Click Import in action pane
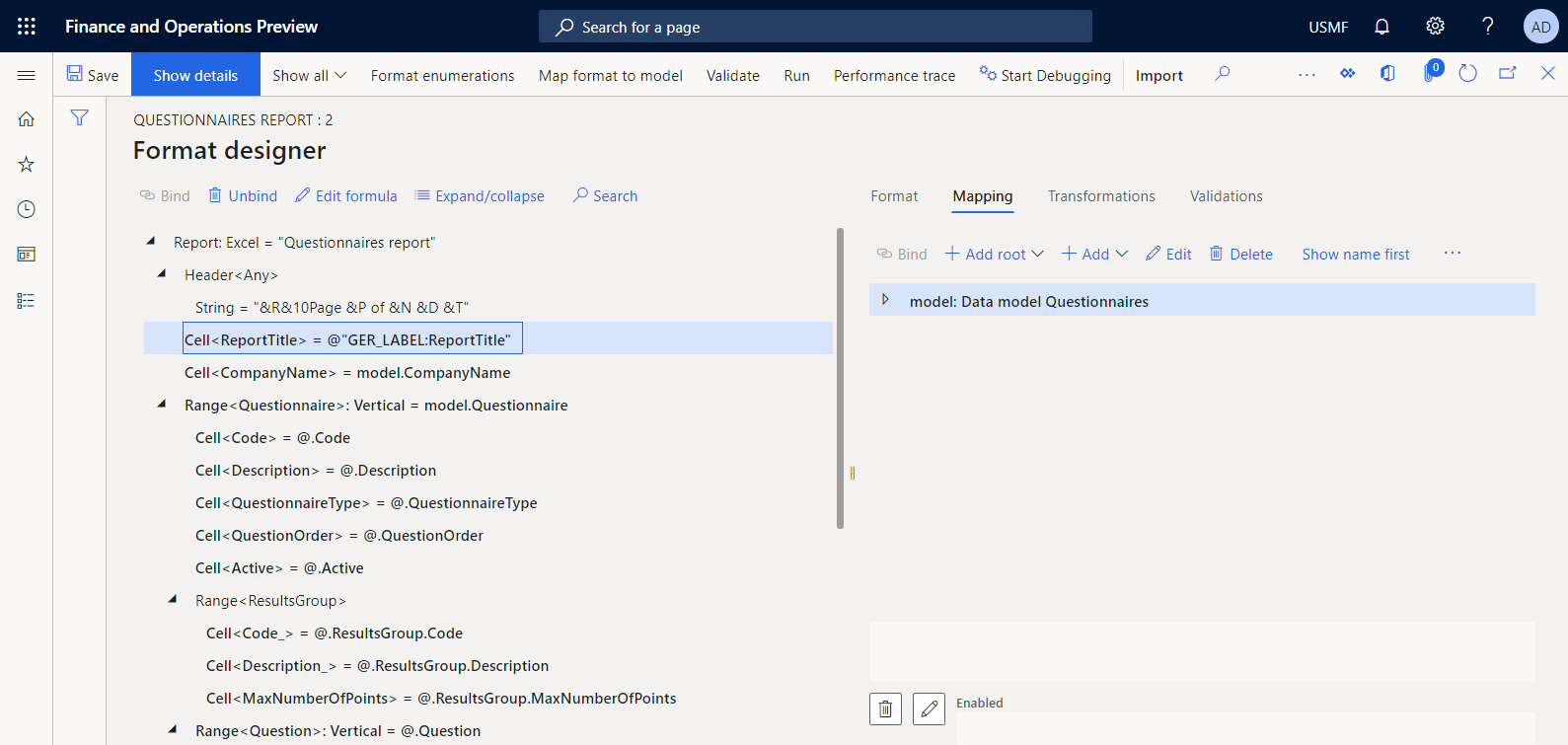 [x=1159, y=75]
